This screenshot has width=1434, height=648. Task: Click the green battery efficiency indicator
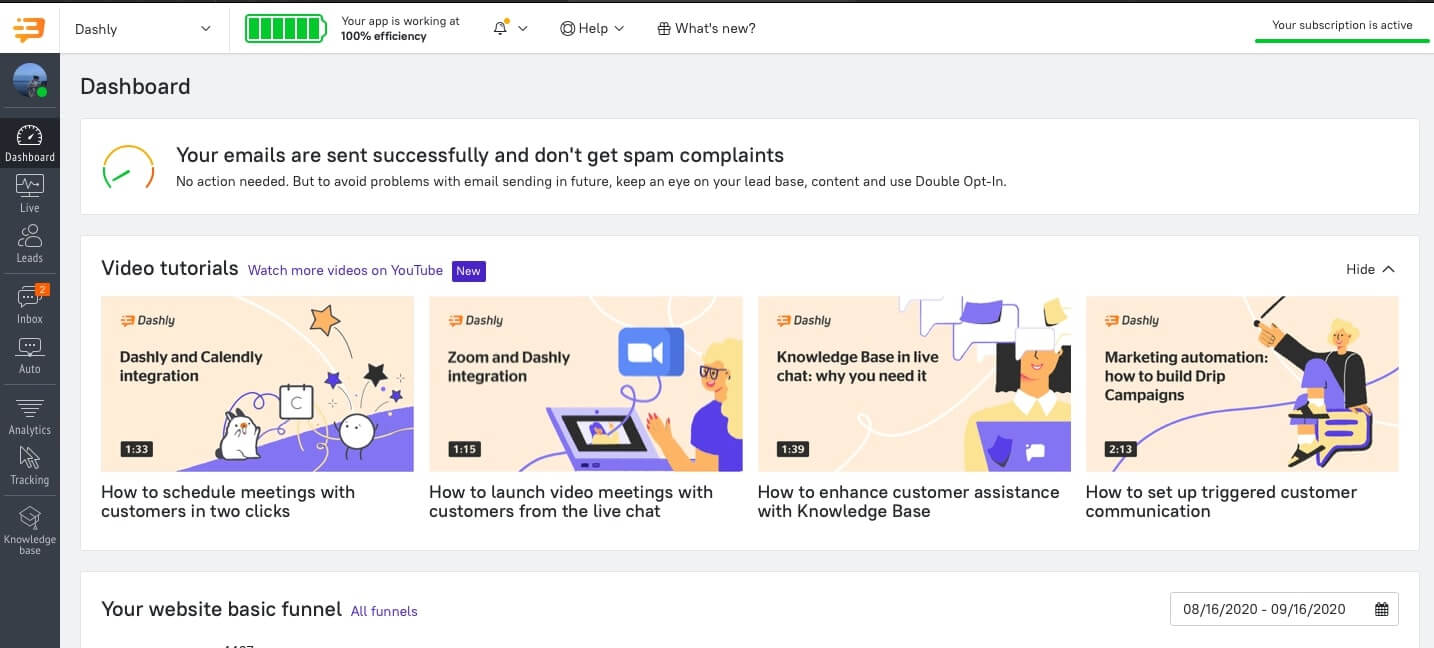click(x=285, y=29)
